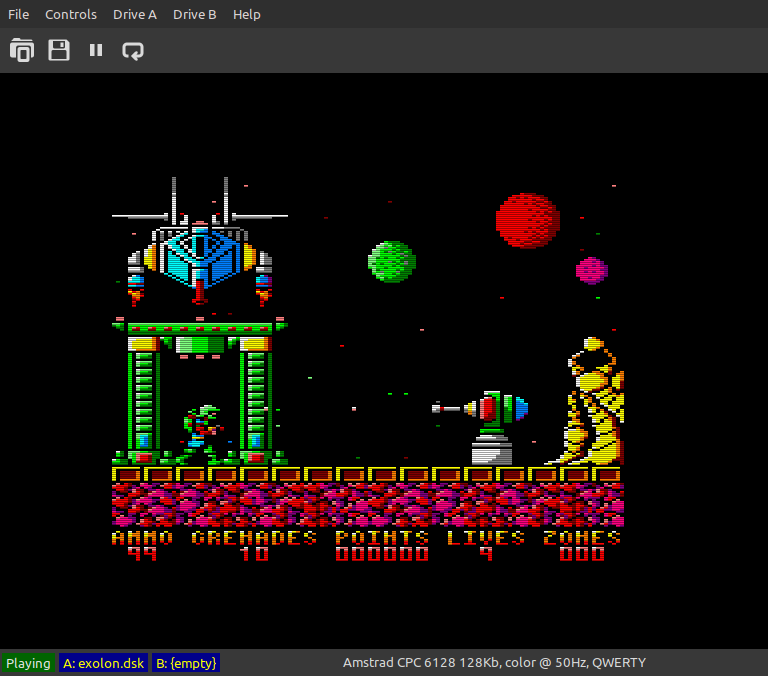Open the File menu
This screenshot has height=676, width=768.
point(19,14)
